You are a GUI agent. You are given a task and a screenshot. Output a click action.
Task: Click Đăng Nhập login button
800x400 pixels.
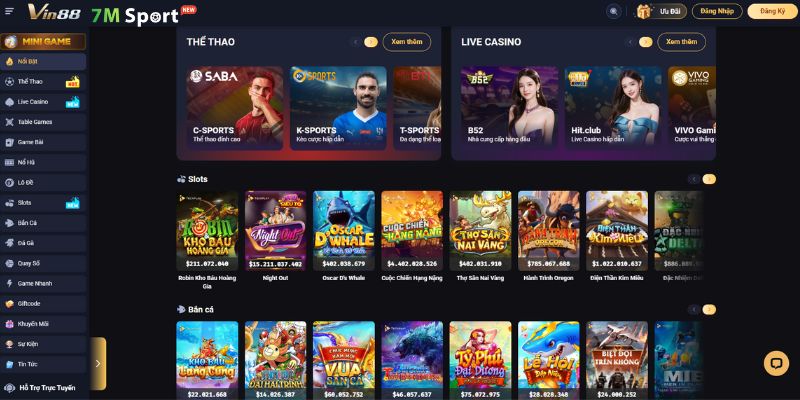(717, 11)
